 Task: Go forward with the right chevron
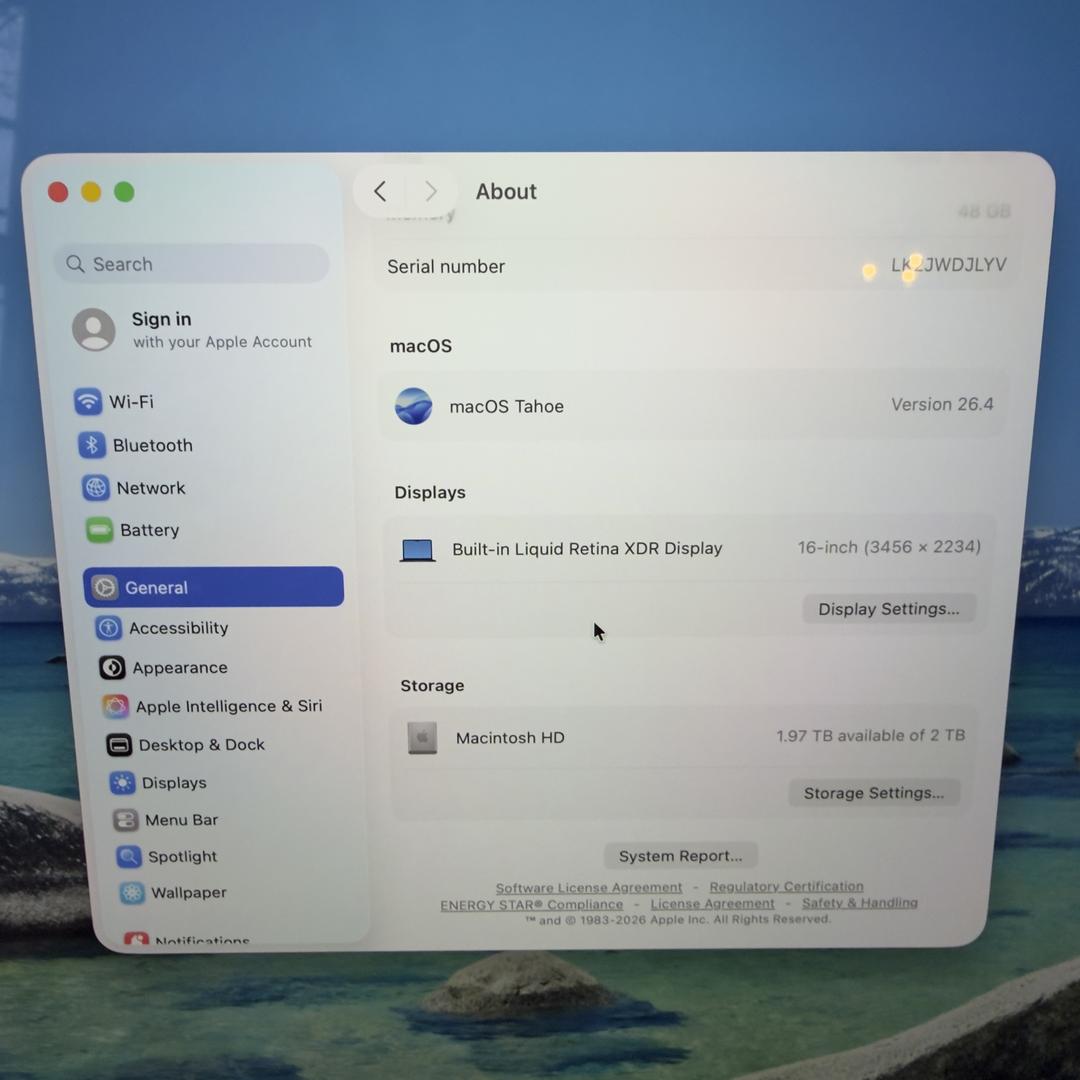click(431, 191)
